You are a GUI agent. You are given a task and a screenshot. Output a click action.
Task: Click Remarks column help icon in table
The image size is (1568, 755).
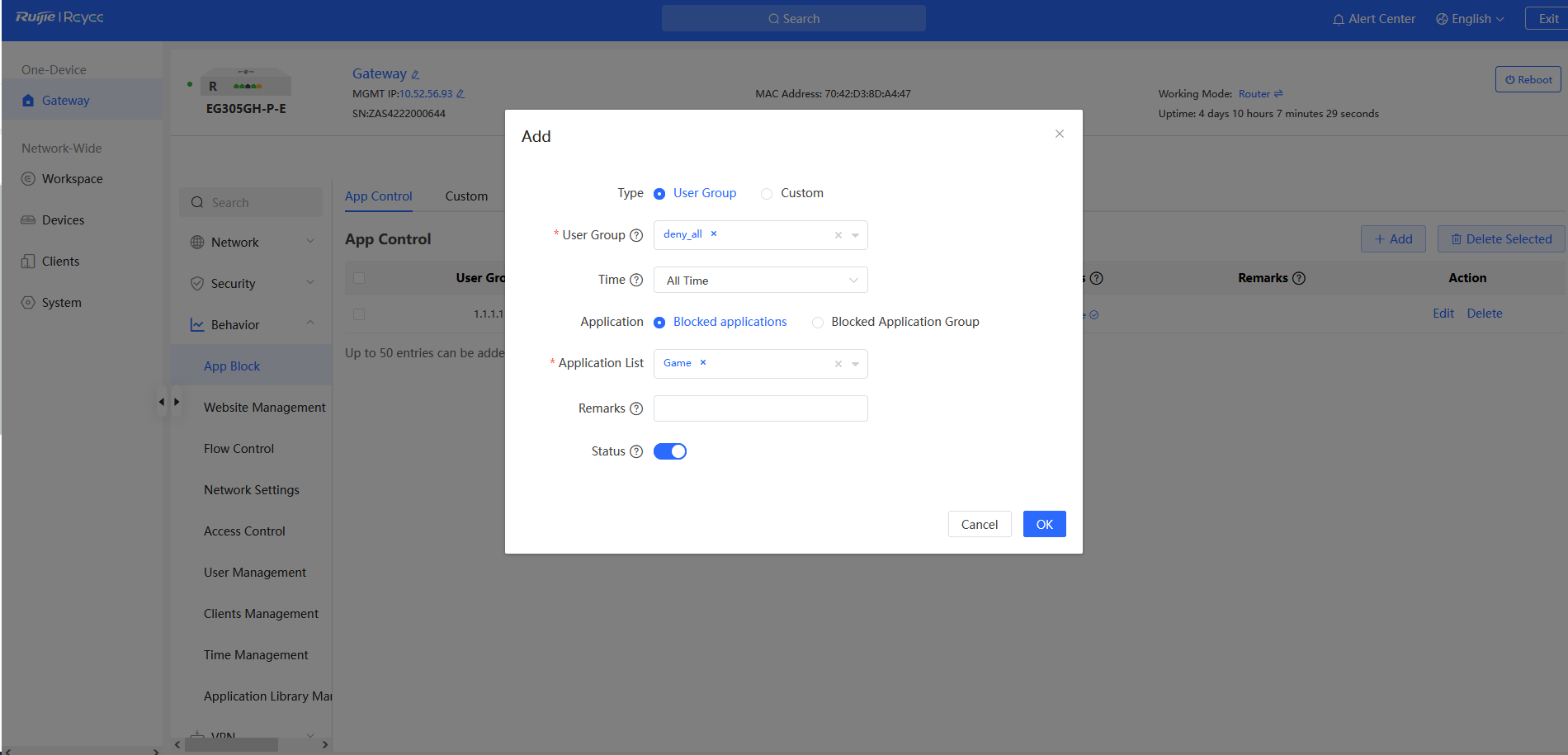[x=1299, y=278]
